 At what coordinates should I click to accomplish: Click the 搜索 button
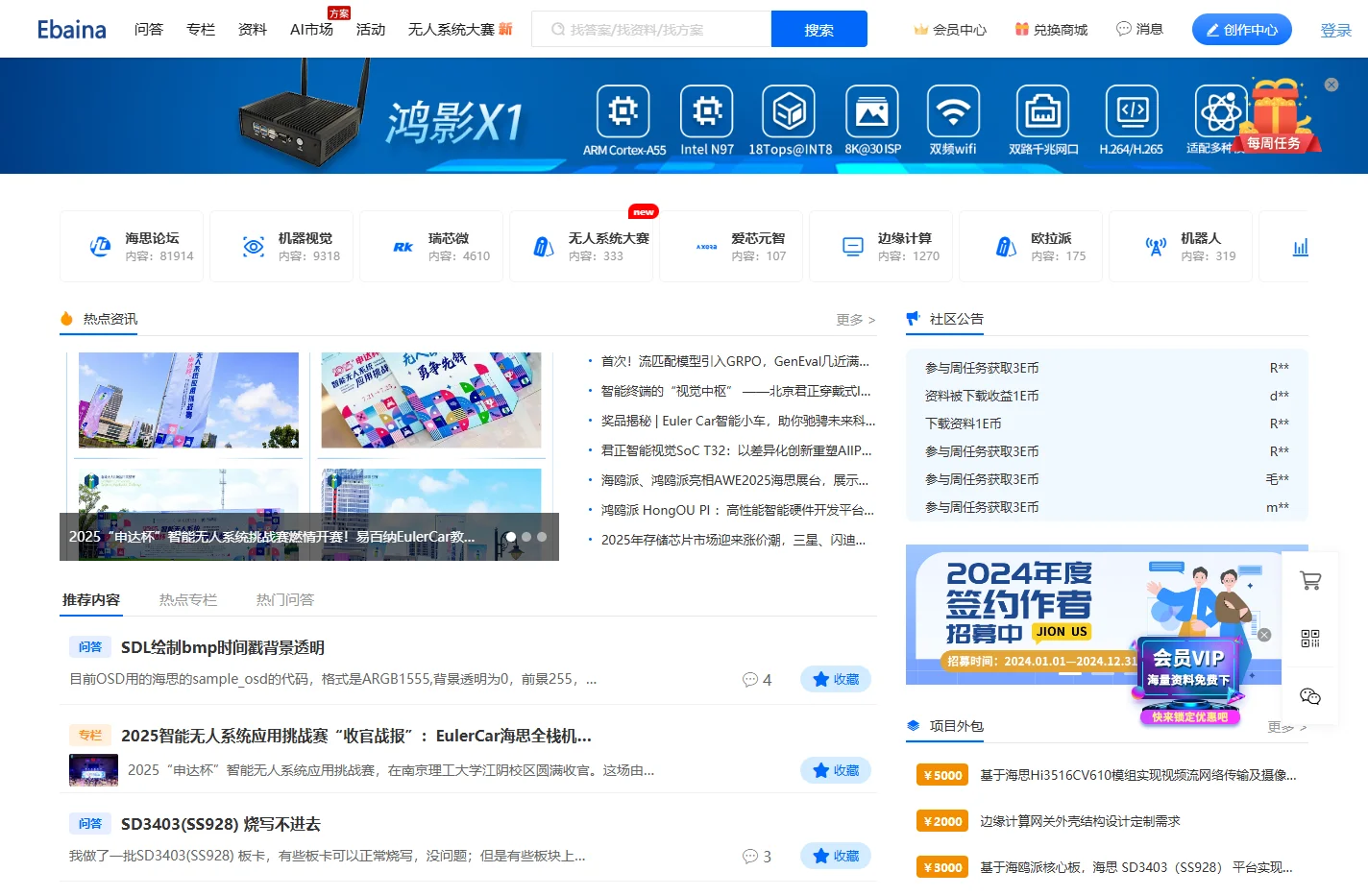pyautogui.click(x=819, y=29)
